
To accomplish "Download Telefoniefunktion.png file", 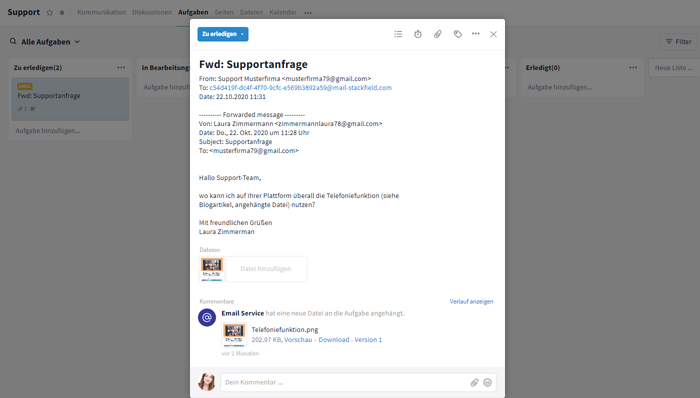I will pos(334,340).
